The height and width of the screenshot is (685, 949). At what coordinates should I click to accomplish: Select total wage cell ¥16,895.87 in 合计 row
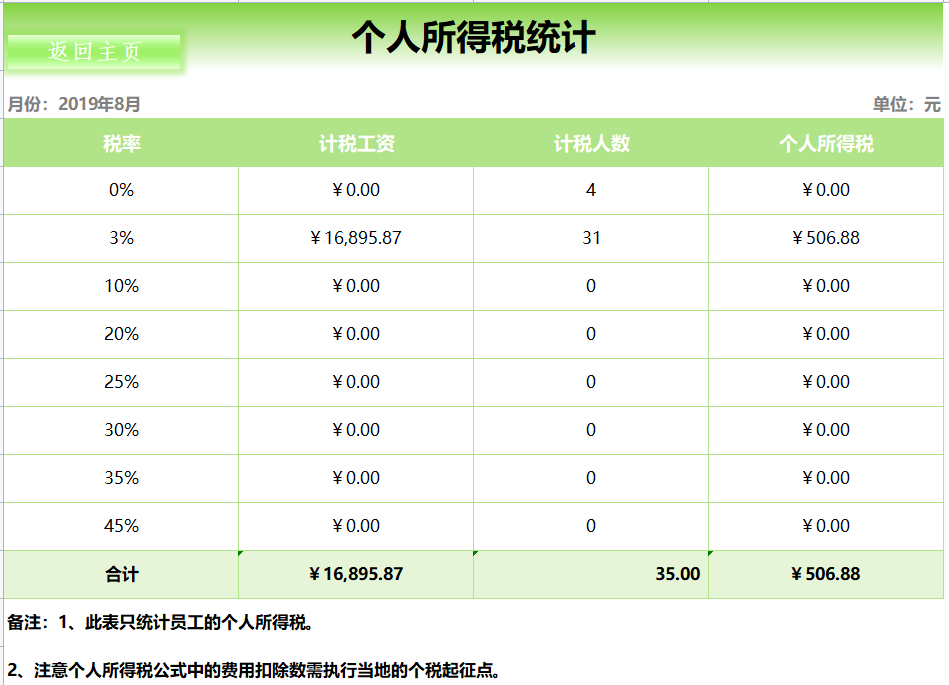pos(356,575)
